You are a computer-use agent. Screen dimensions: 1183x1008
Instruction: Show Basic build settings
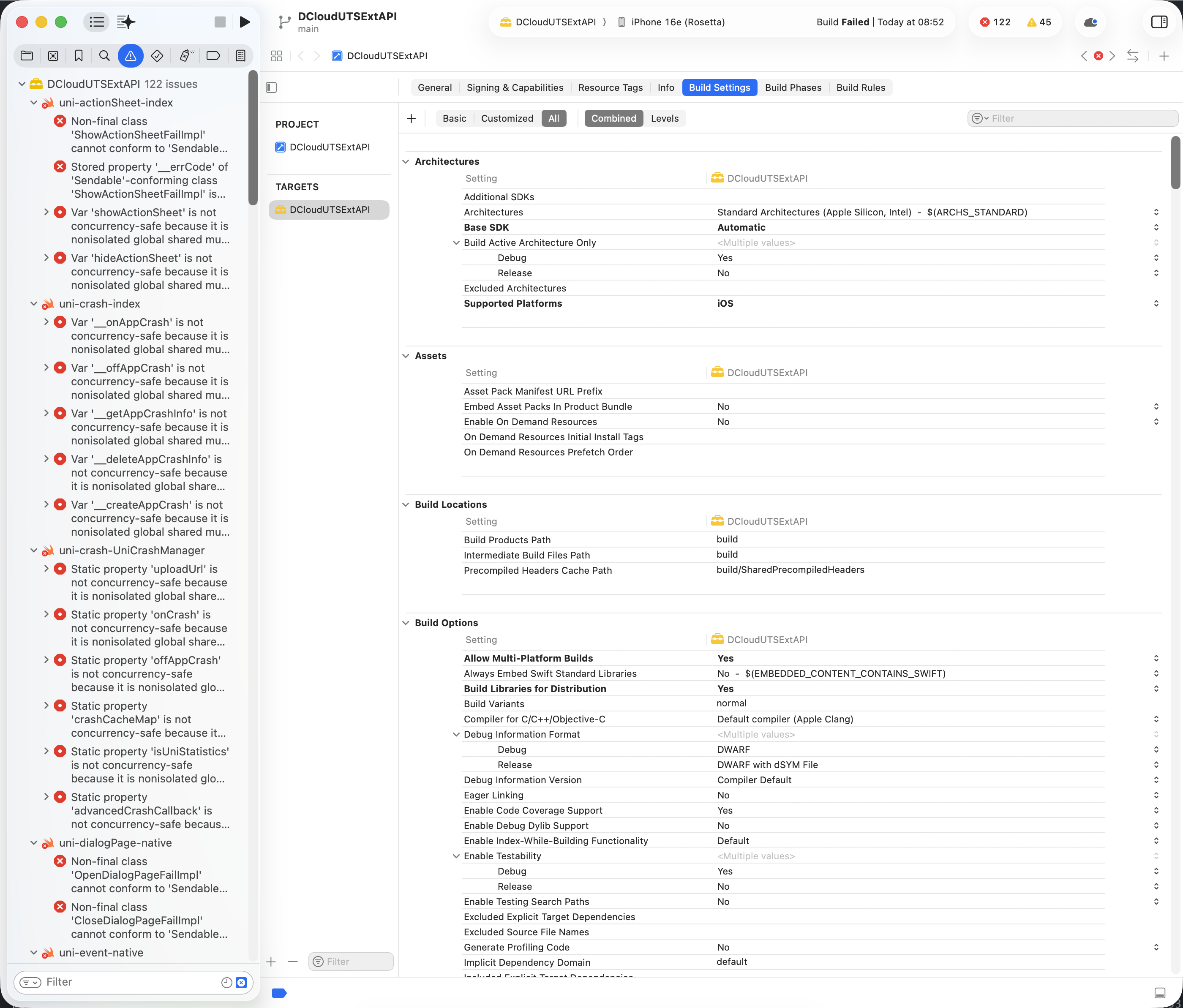click(455, 119)
